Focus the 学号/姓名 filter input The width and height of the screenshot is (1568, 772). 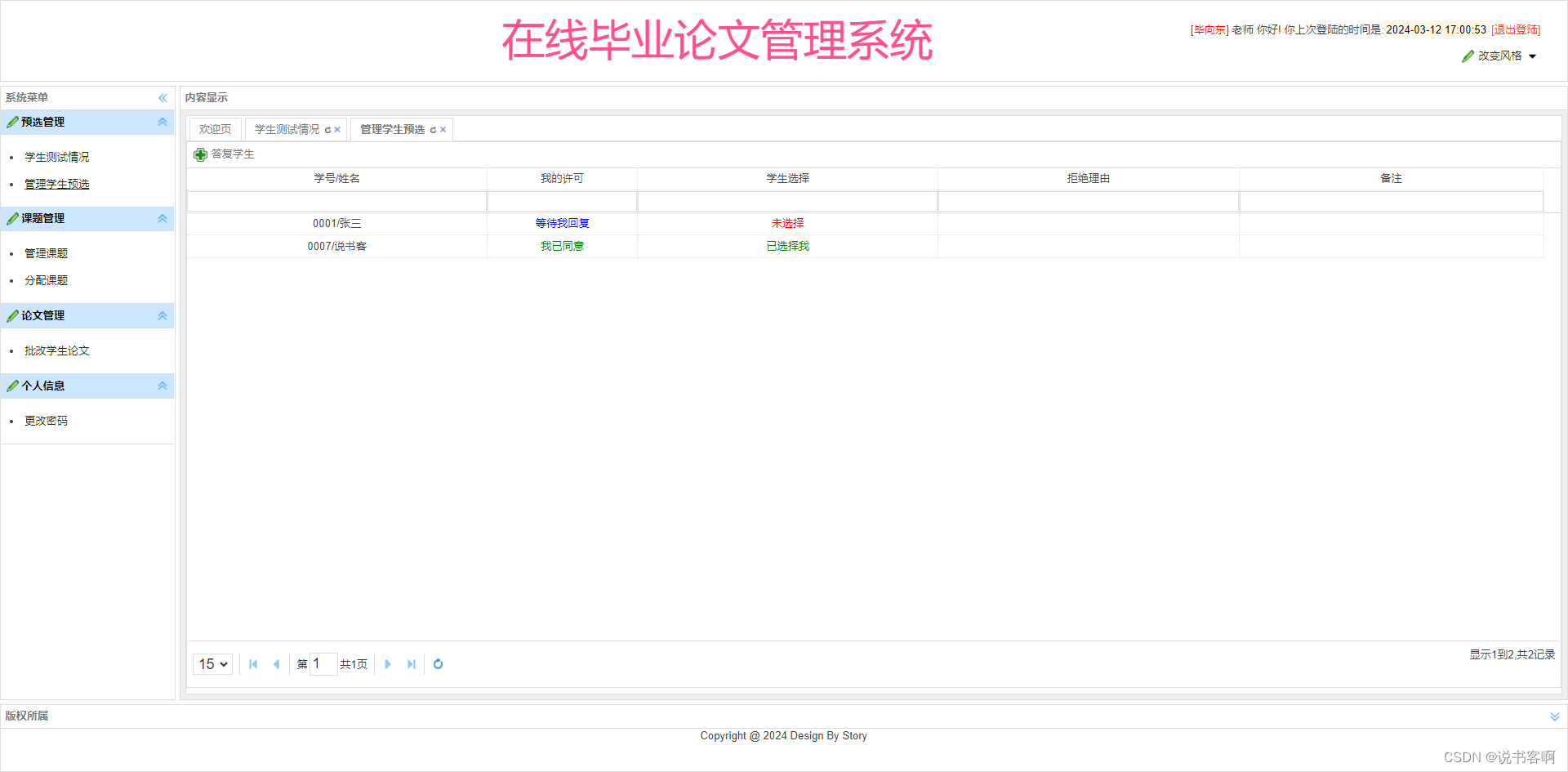tap(337, 202)
